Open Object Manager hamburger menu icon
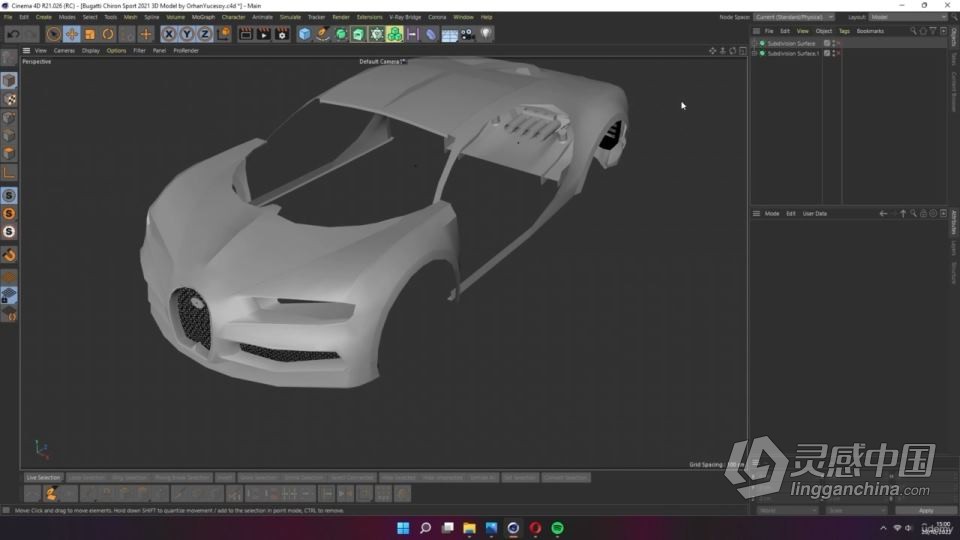Image resolution: width=960 pixels, height=540 pixels. [x=756, y=31]
